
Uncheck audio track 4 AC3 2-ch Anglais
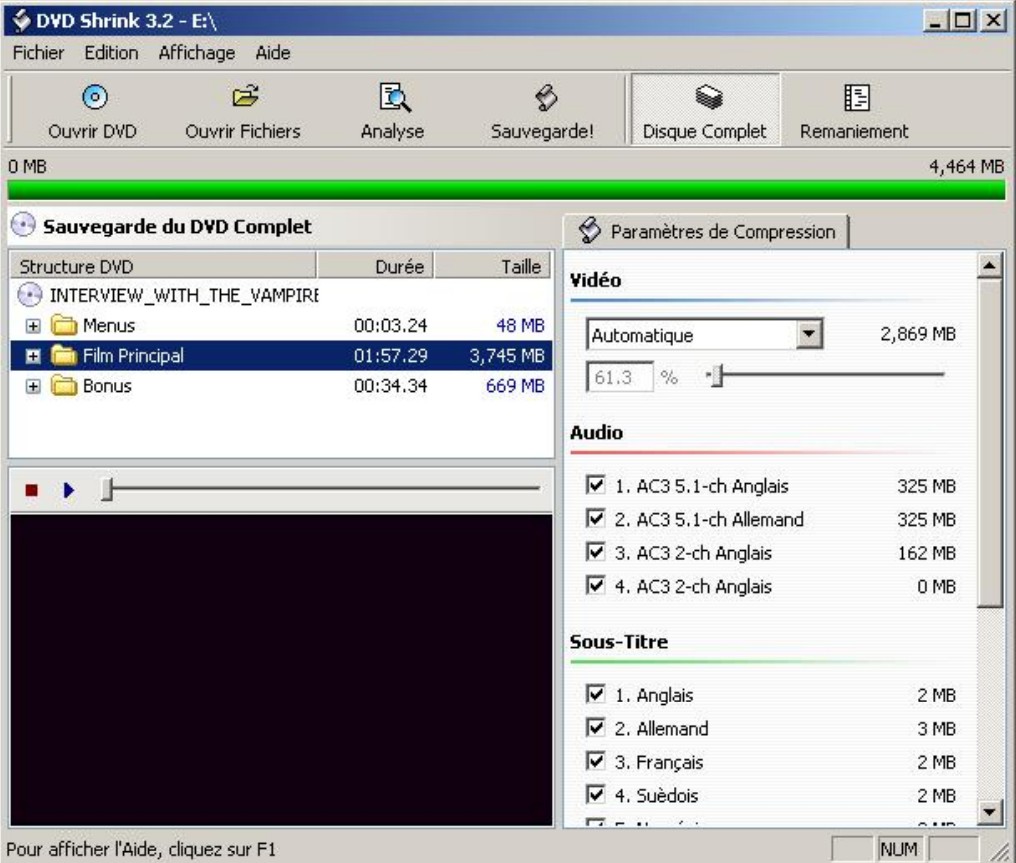coord(595,586)
